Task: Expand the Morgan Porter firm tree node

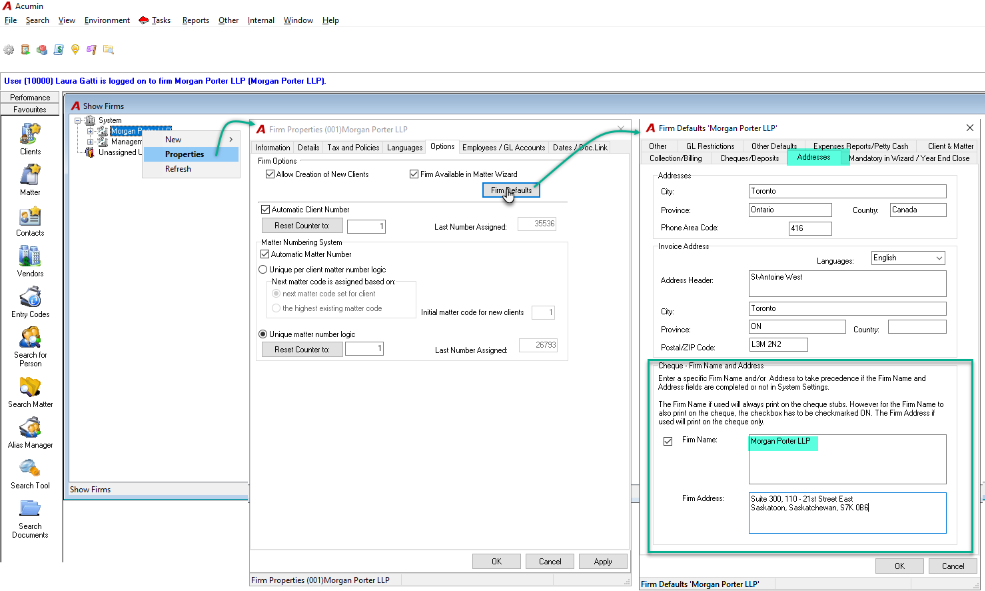Action: (x=90, y=131)
